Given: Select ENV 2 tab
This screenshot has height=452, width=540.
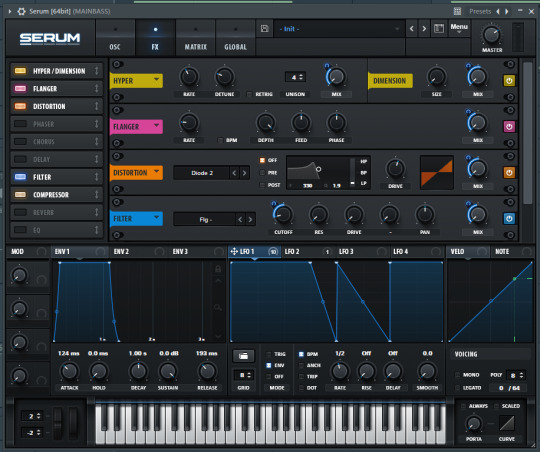Looking at the screenshot, I should 138,251.
